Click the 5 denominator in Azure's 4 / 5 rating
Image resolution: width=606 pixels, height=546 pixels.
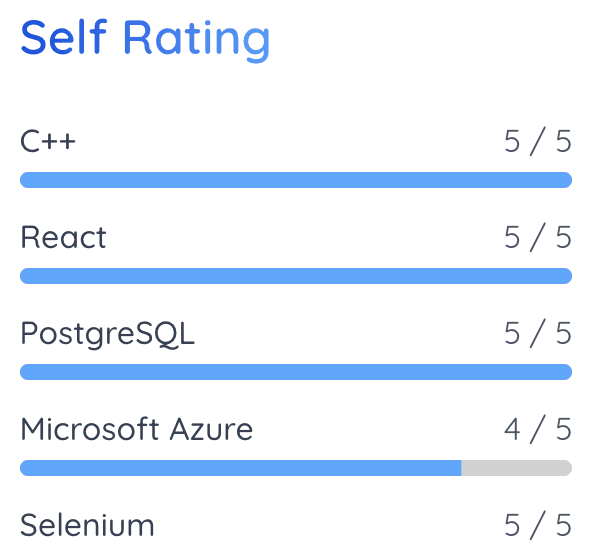coord(563,429)
